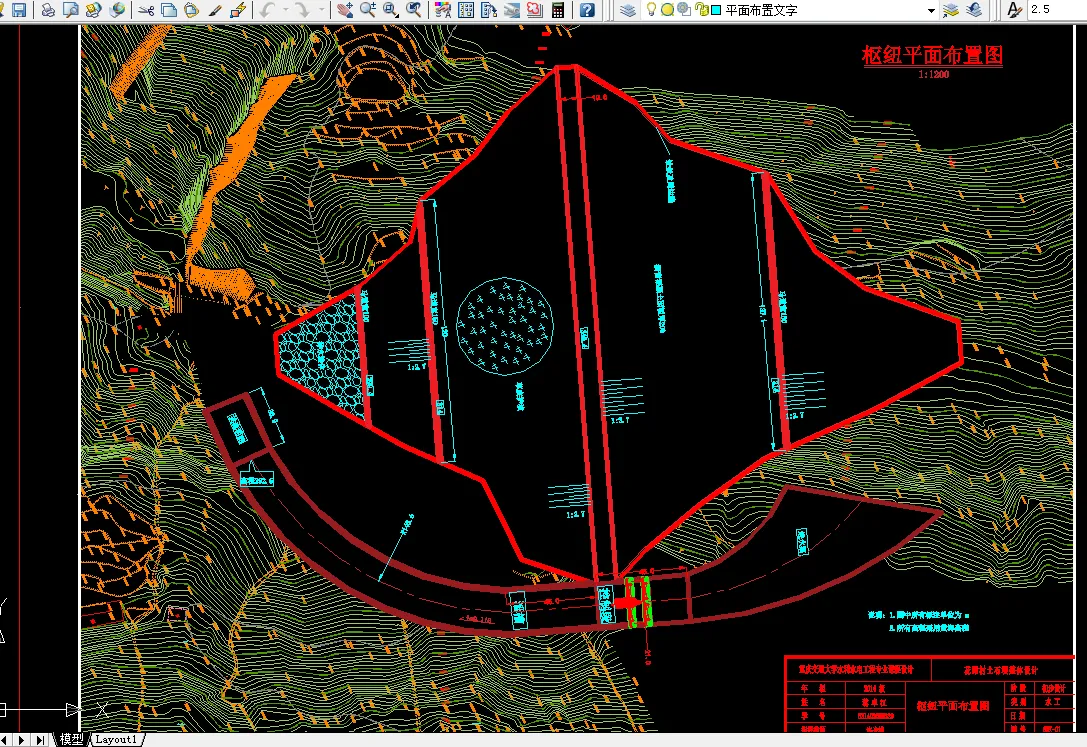This screenshot has height=747, width=1087.
Task: Click the Zoom Window tool
Action: pos(392,10)
